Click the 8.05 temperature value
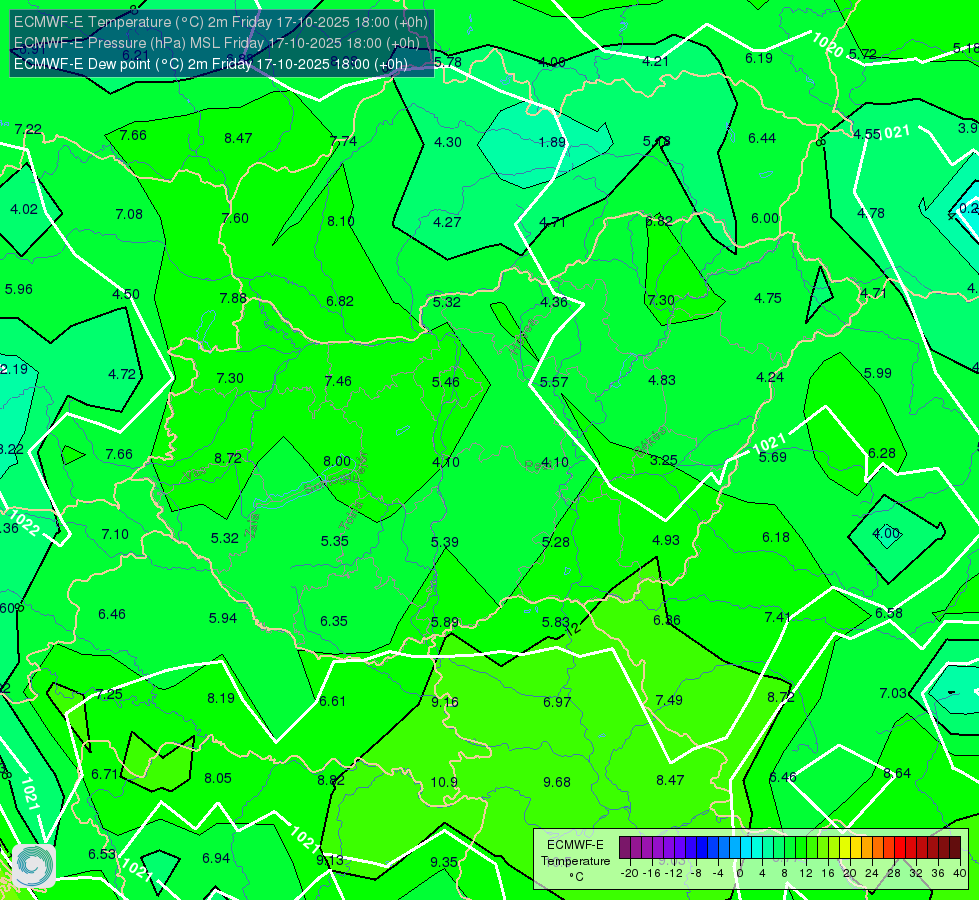Screen dimensions: 979x900 point(218,778)
